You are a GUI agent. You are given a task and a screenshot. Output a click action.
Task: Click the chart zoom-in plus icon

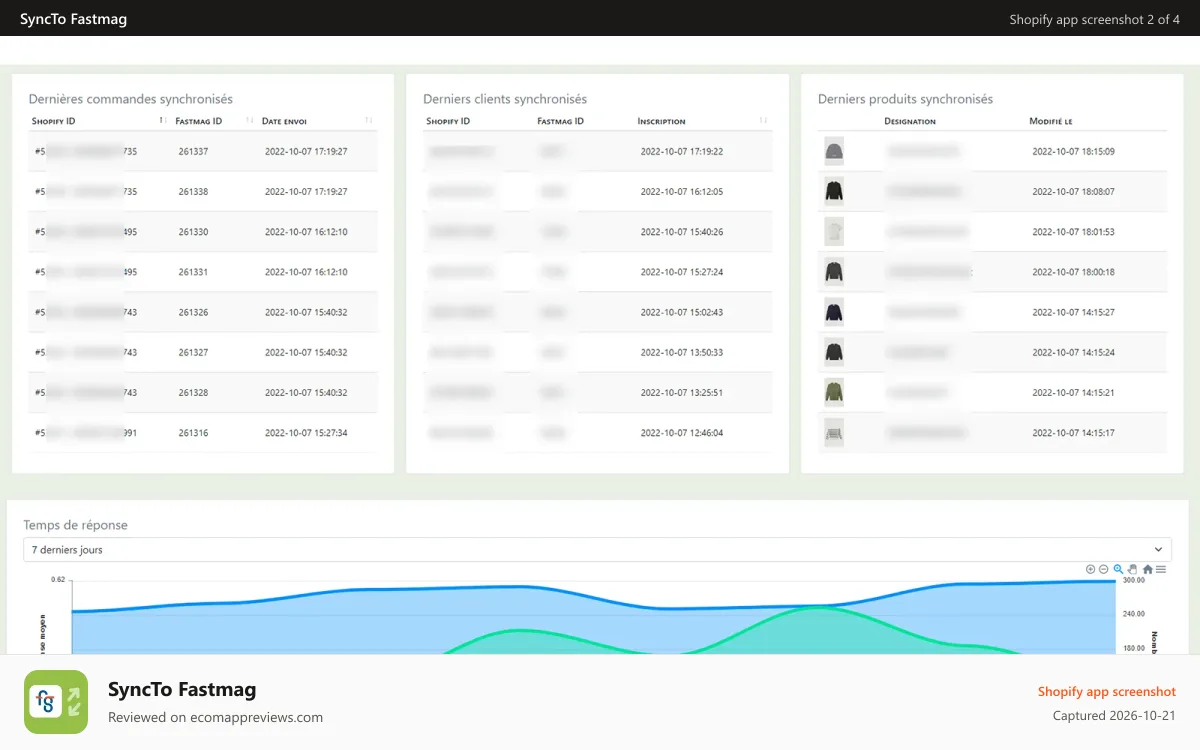tap(1090, 569)
